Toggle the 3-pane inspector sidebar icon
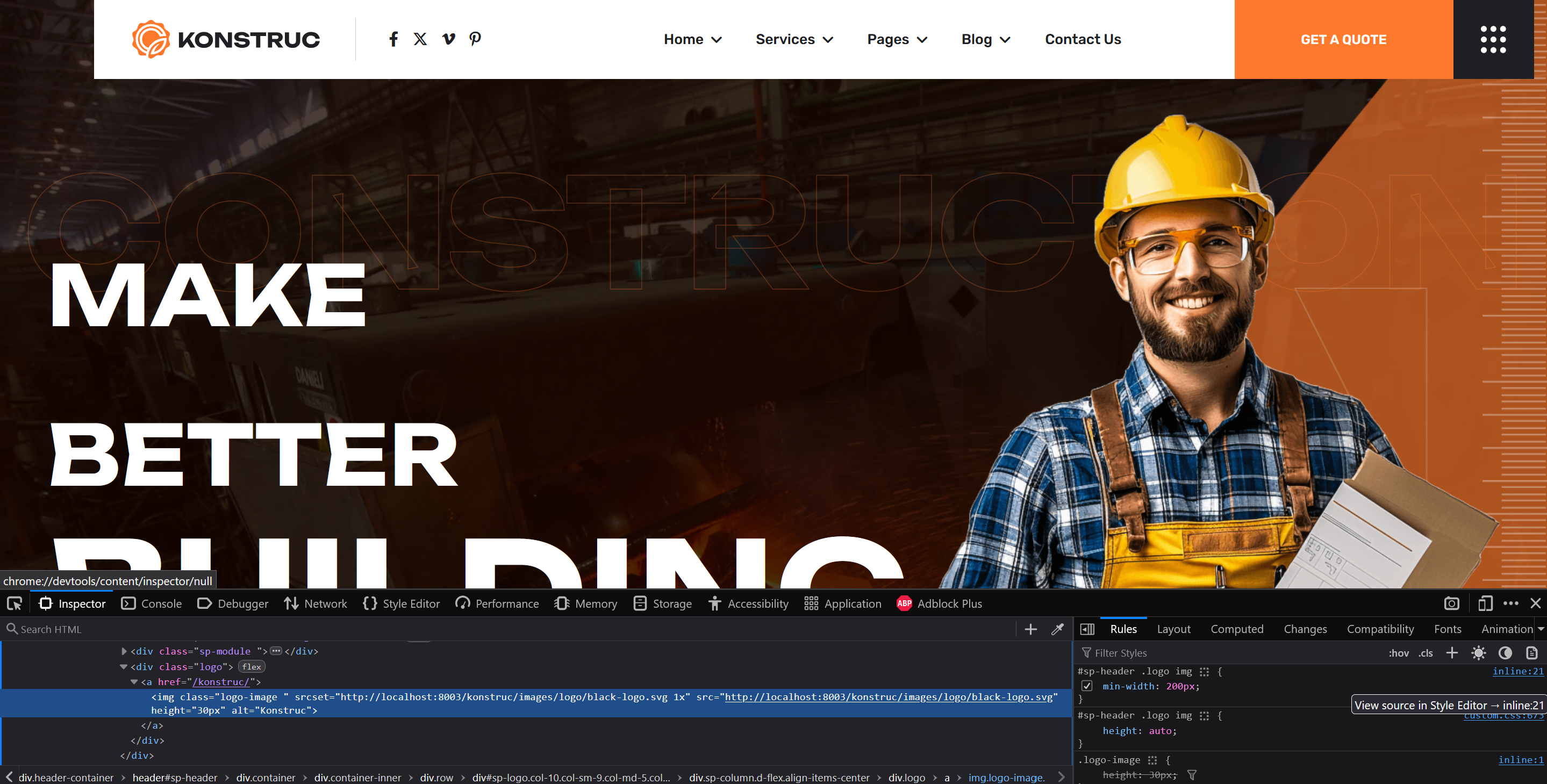This screenshot has height=784, width=1547. [x=1087, y=629]
